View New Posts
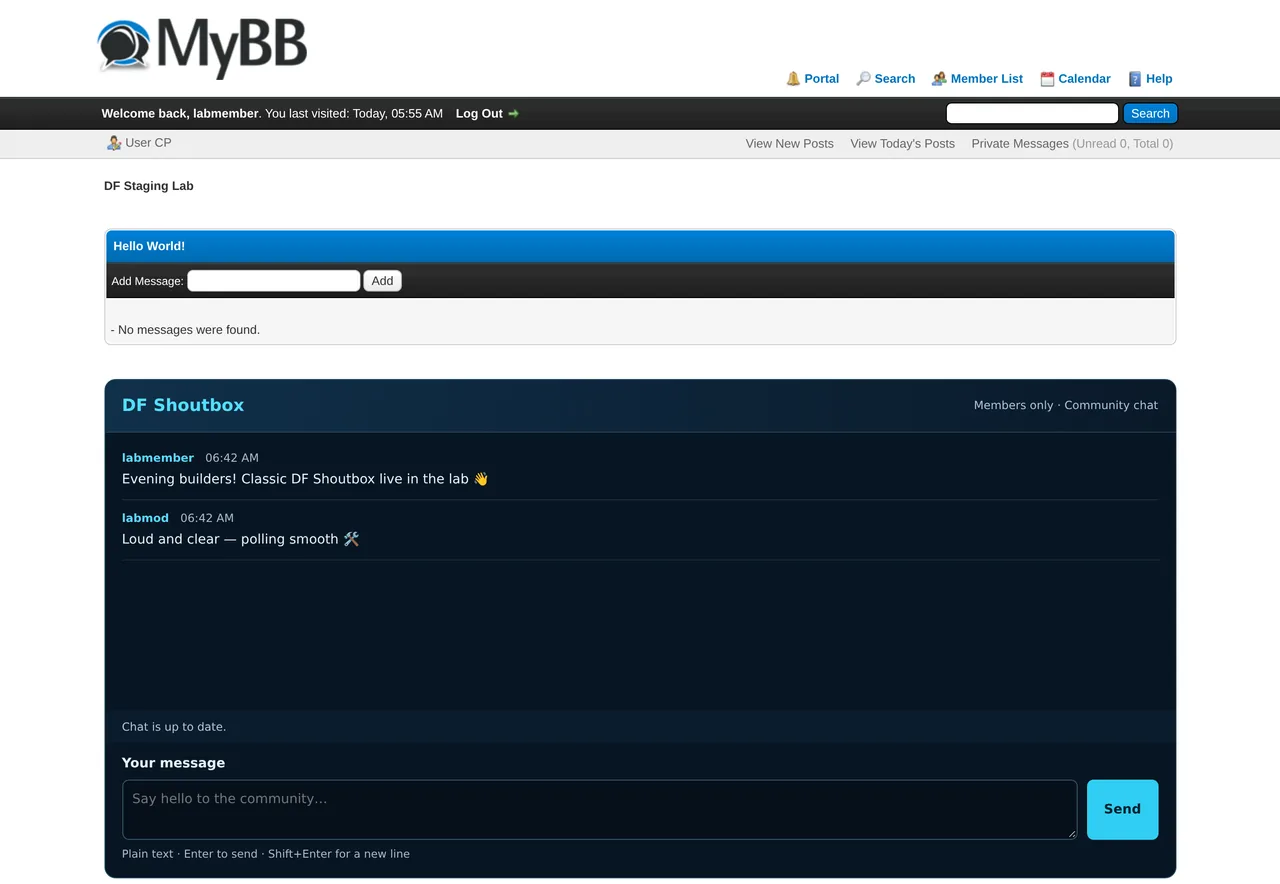1280x884 pixels. (789, 144)
